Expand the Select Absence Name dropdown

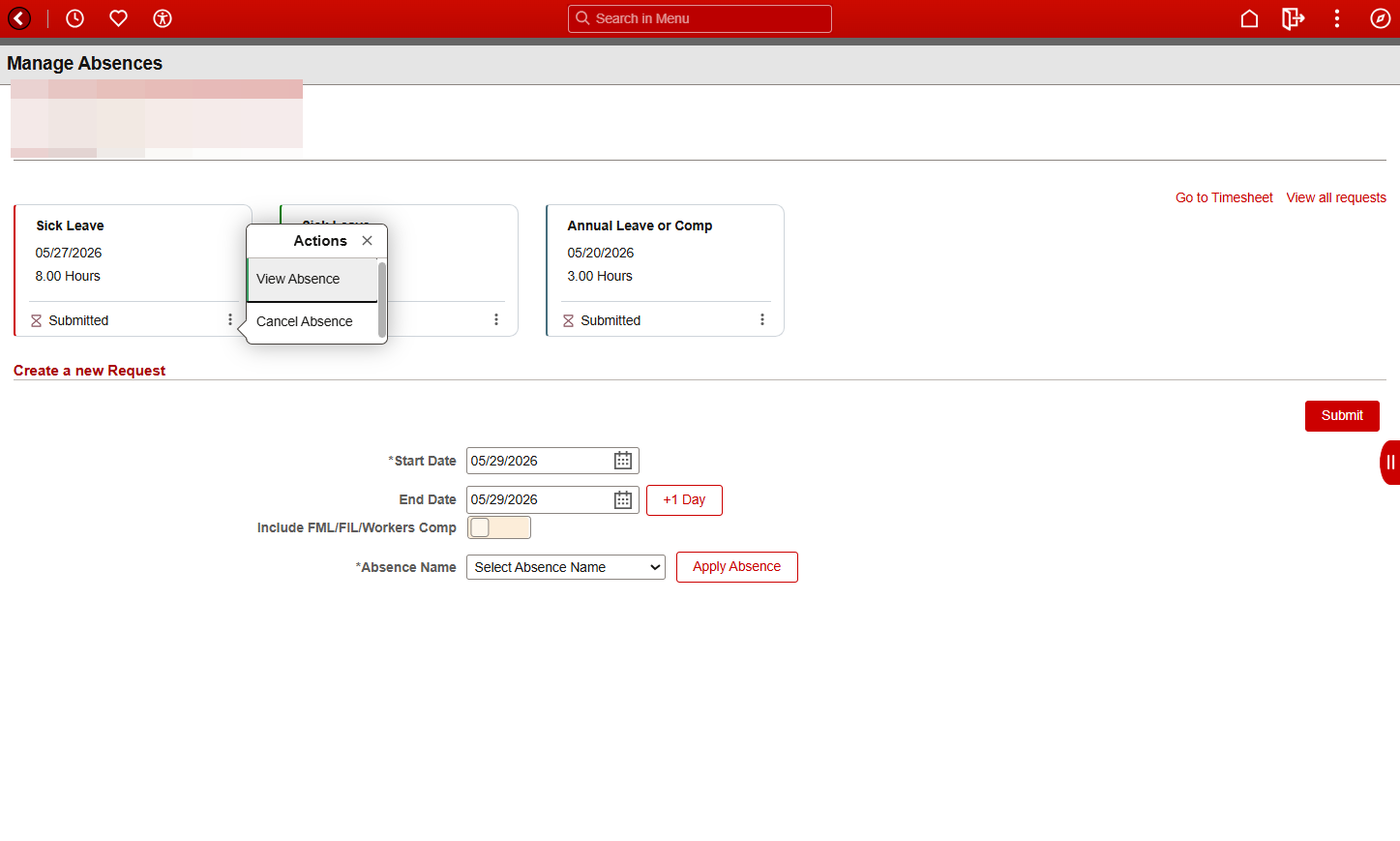coord(566,567)
